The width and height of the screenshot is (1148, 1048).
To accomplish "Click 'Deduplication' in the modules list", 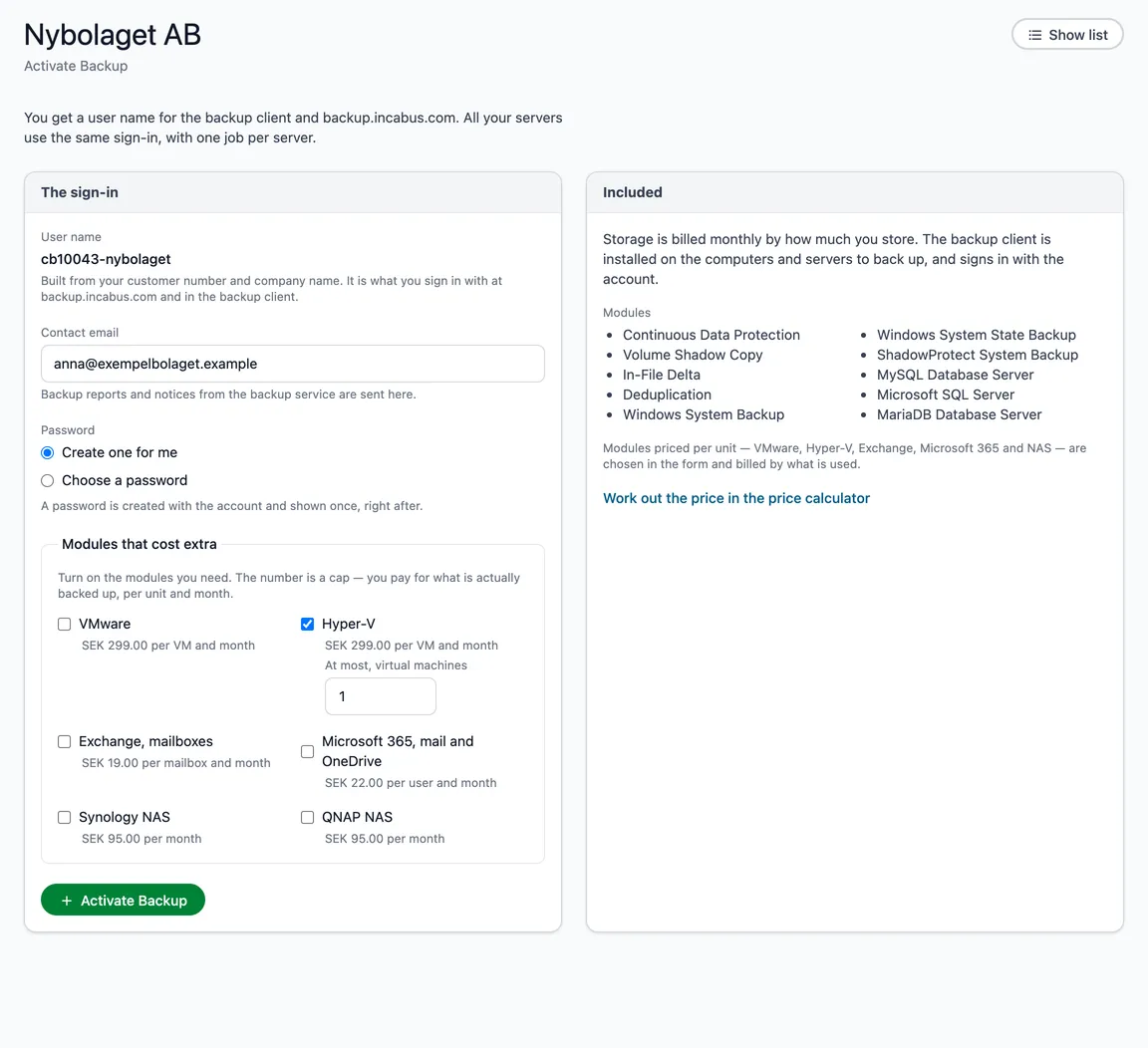I will (x=667, y=394).
